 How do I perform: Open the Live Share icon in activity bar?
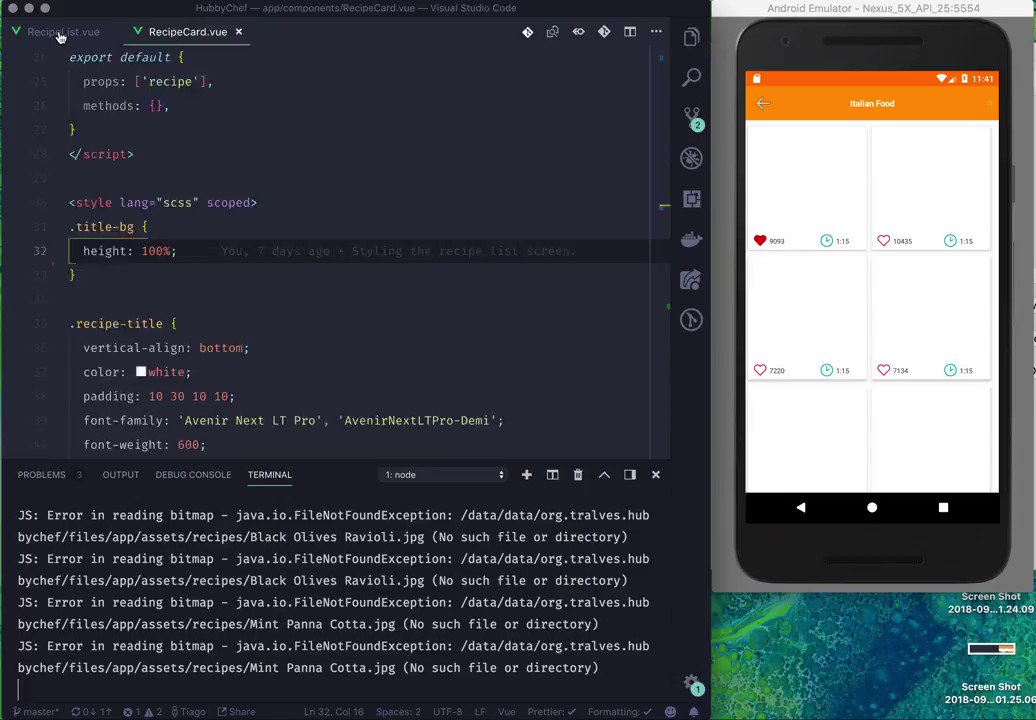691,279
